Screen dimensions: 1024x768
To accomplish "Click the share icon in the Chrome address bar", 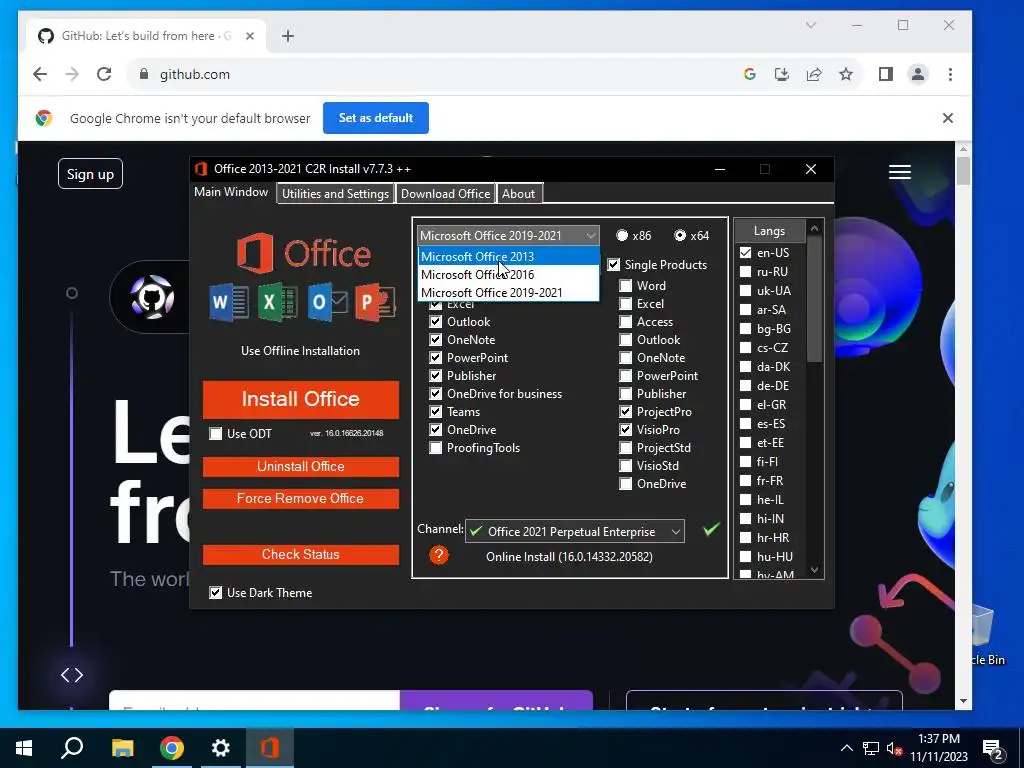I will click(814, 74).
